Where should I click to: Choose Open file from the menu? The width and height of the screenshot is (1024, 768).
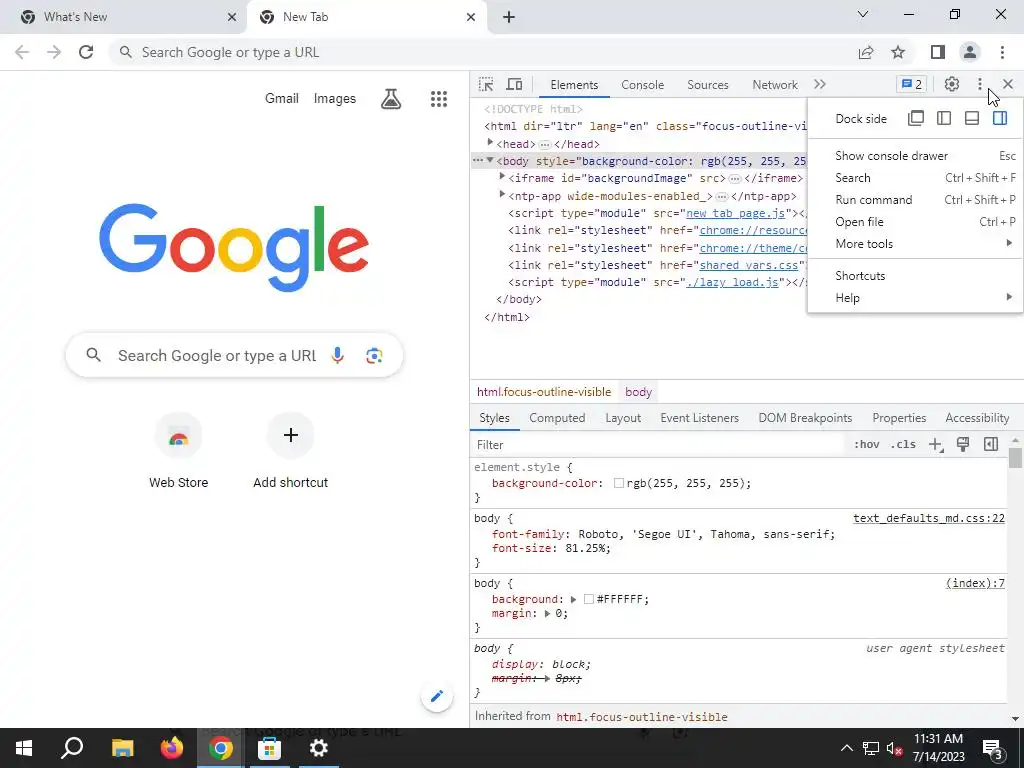point(916,222)
